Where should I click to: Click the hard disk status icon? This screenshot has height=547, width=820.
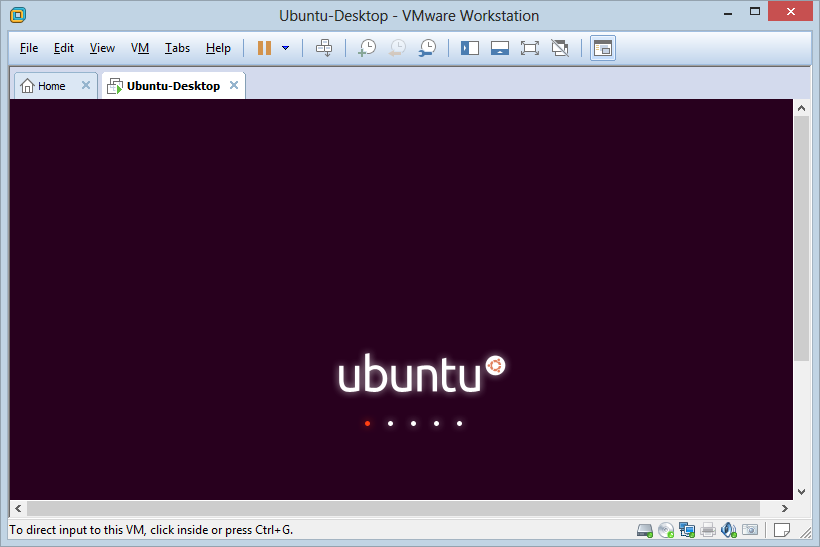pyautogui.click(x=645, y=530)
